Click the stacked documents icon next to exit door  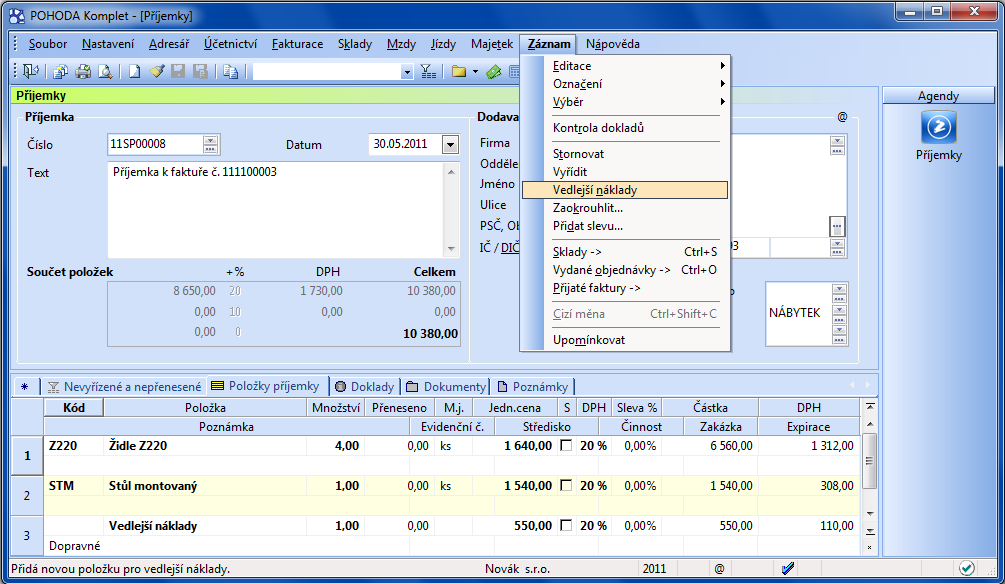point(61,71)
